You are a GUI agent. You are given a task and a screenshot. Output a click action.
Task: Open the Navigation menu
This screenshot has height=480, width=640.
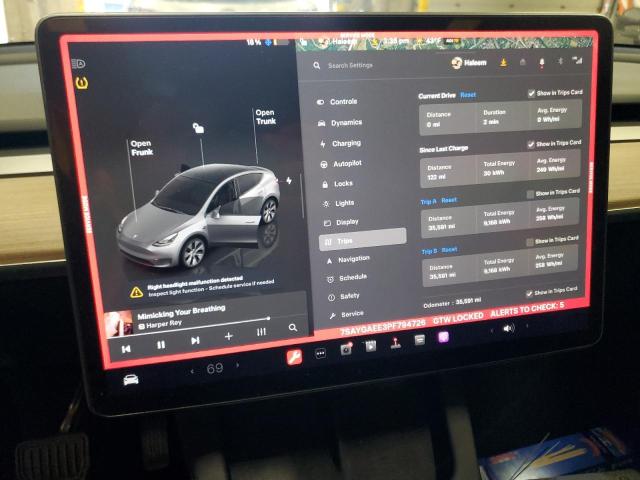[348, 259]
